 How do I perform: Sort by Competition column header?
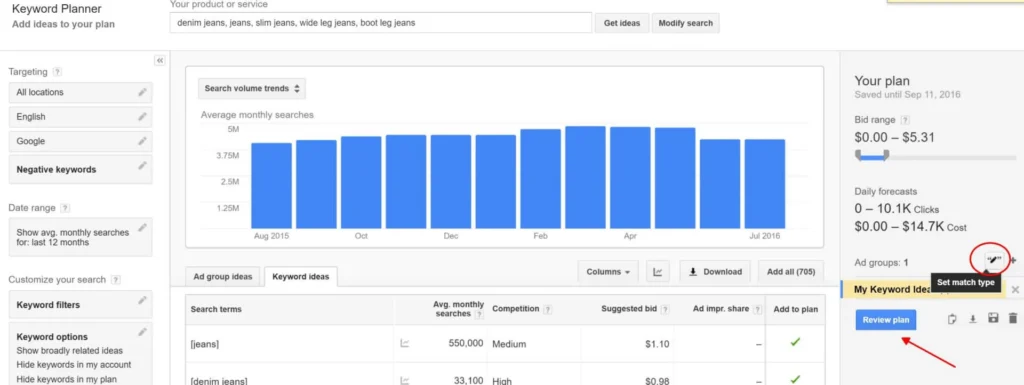point(516,309)
